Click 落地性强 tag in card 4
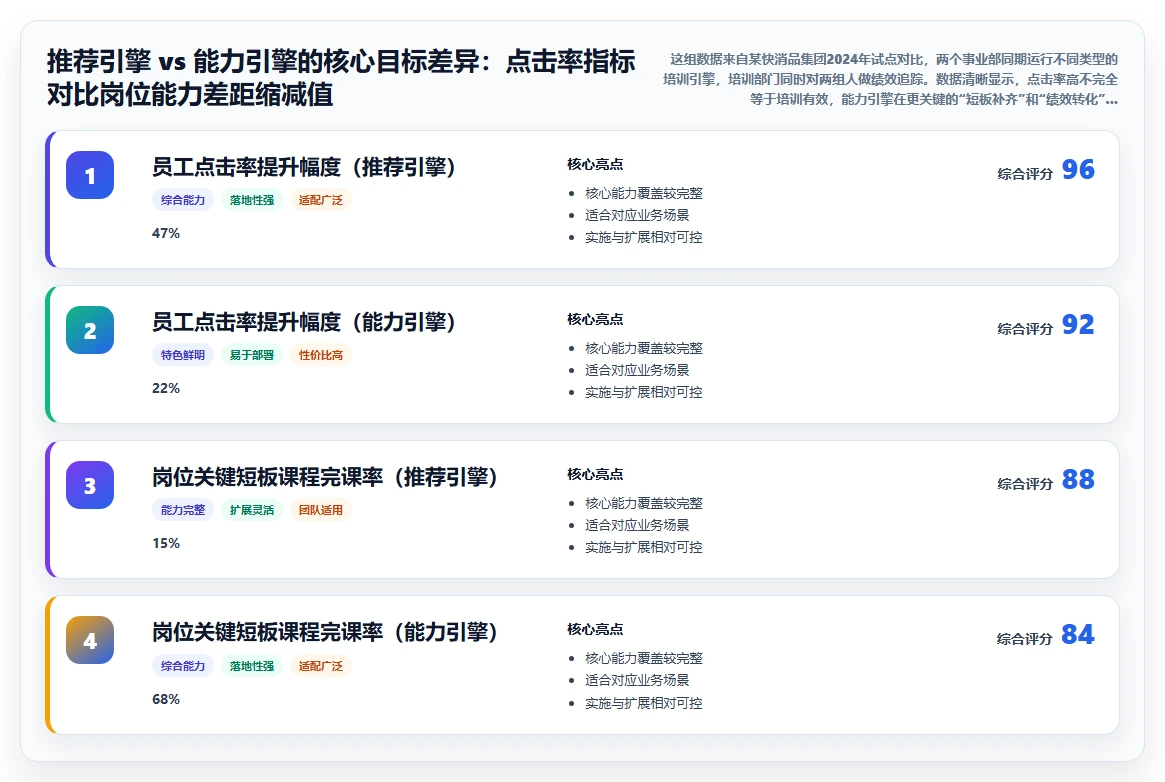The height and width of the screenshot is (782, 1165). coord(252,666)
